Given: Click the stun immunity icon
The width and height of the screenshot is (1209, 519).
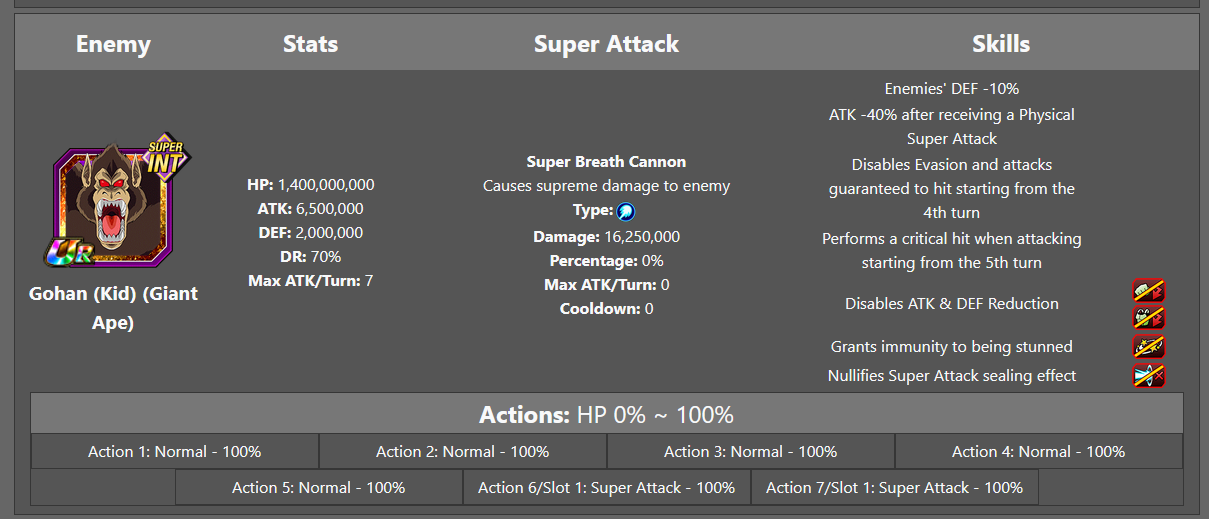Looking at the screenshot, I should (x=1148, y=347).
